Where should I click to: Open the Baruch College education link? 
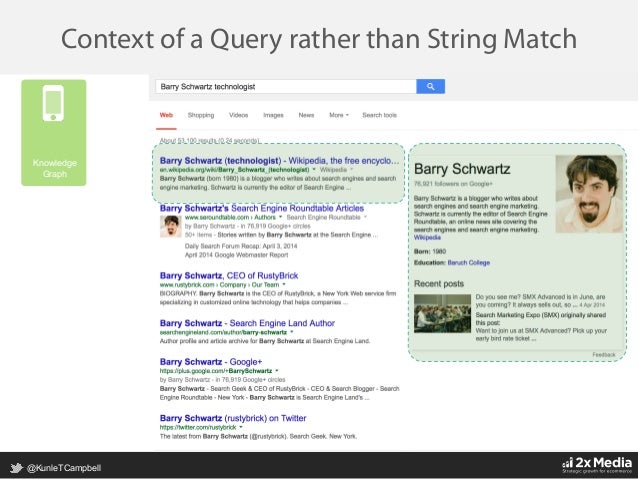coord(468,263)
